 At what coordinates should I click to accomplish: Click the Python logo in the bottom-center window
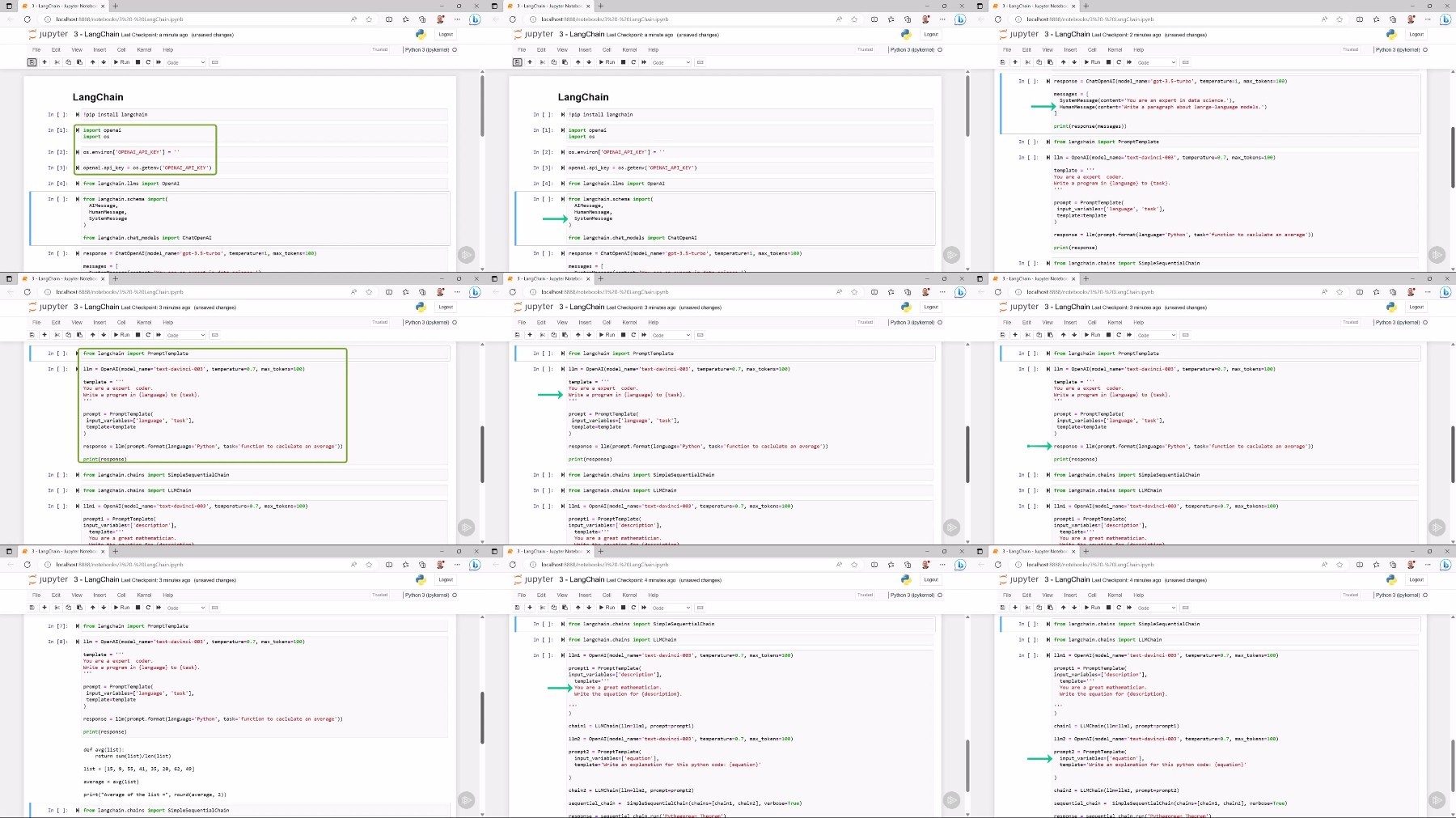tap(906, 580)
